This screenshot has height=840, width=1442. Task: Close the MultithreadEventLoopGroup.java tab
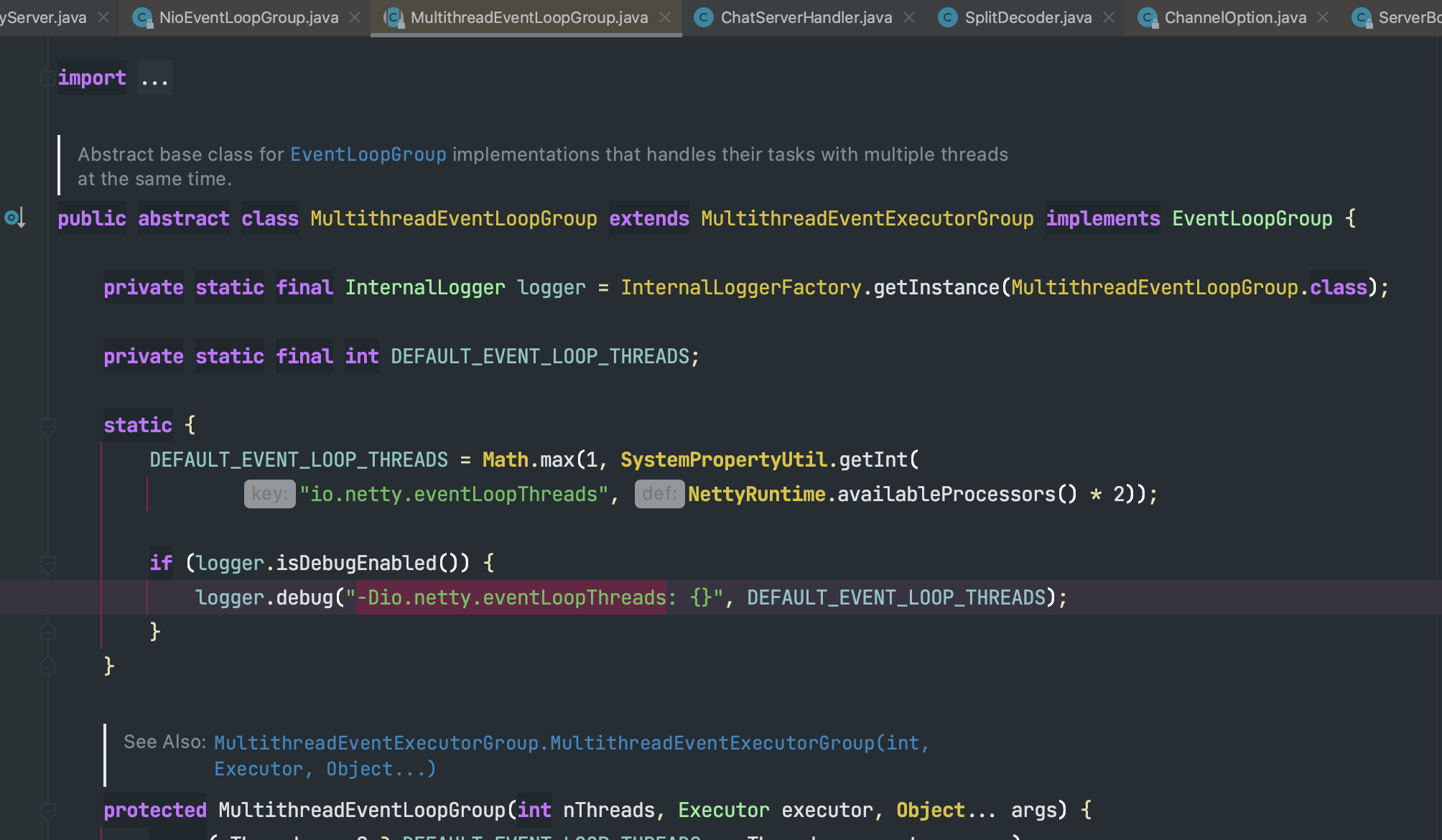(665, 17)
